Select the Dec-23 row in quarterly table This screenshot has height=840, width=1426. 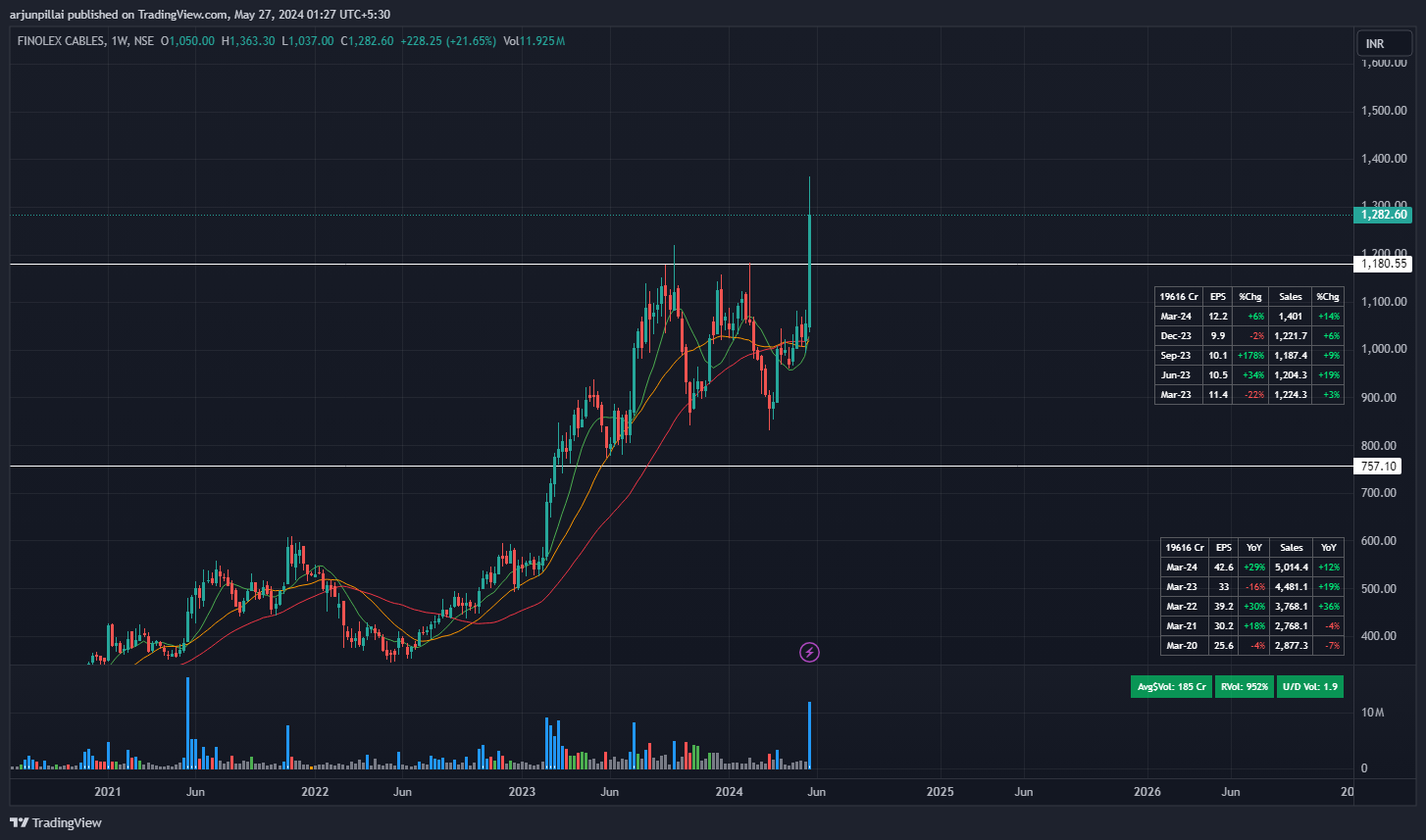click(x=1249, y=335)
